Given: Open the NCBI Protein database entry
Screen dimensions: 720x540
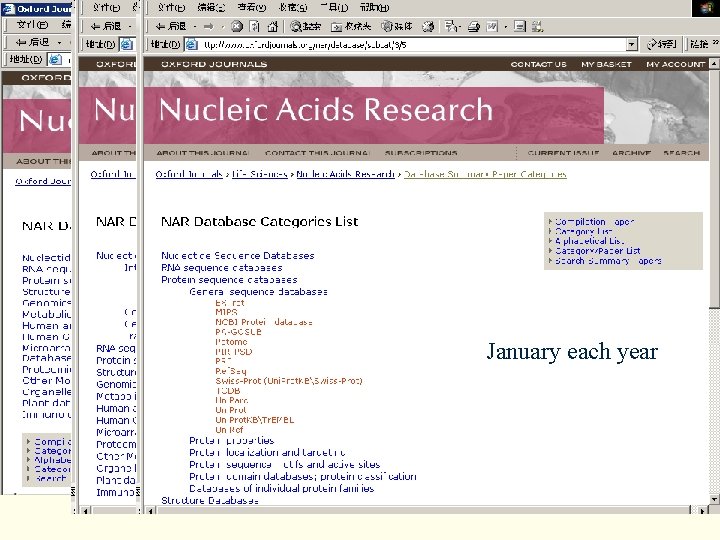Looking at the screenshot, I should [x=264, y=322].
